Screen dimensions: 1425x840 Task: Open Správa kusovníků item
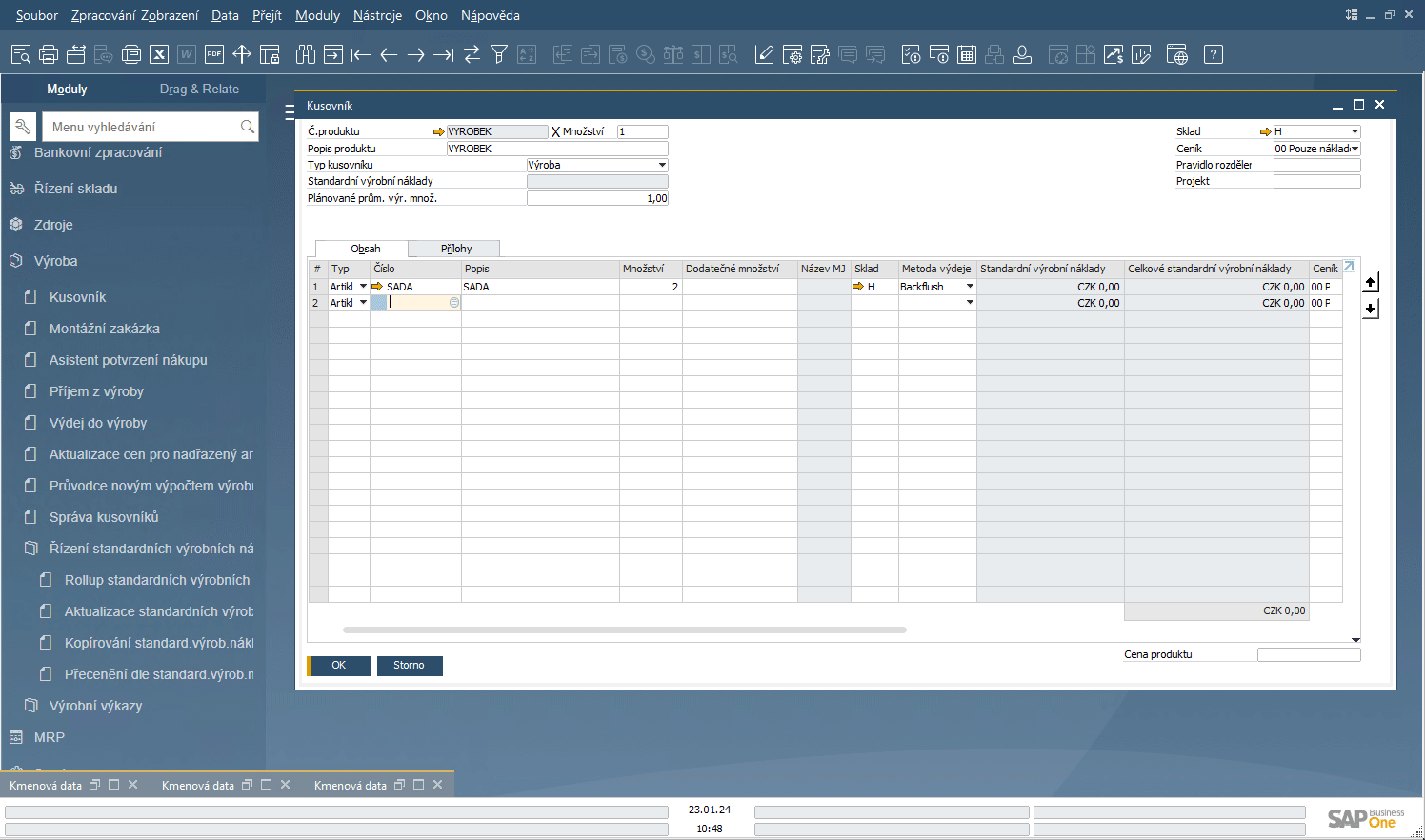pos(104,517)
